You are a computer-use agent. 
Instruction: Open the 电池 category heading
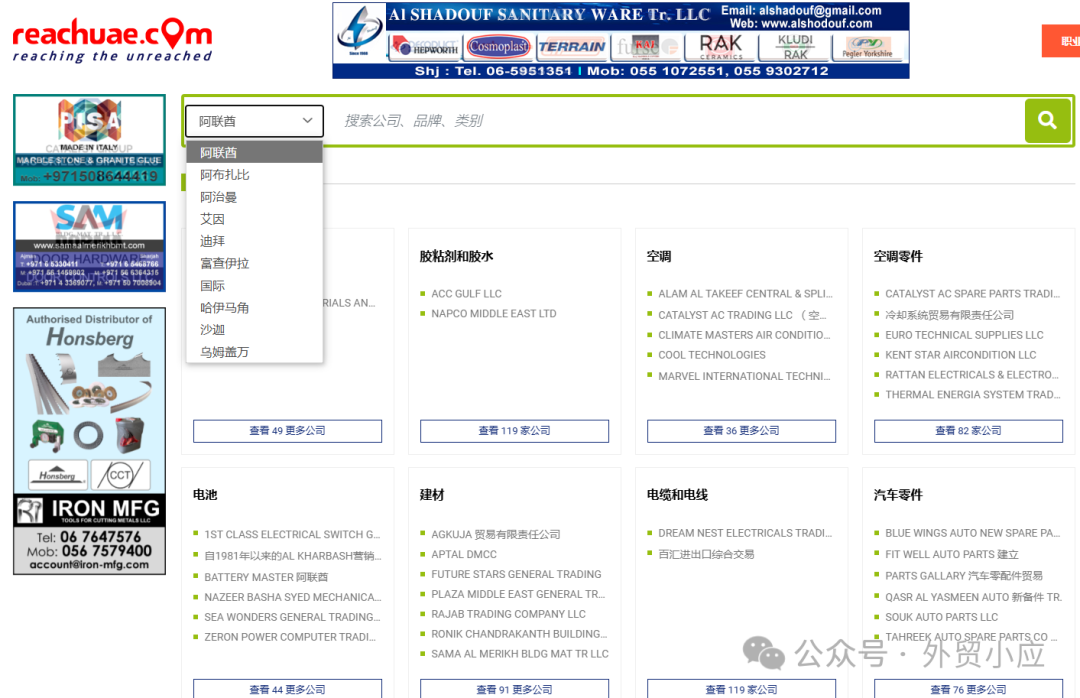pos(205,495)
